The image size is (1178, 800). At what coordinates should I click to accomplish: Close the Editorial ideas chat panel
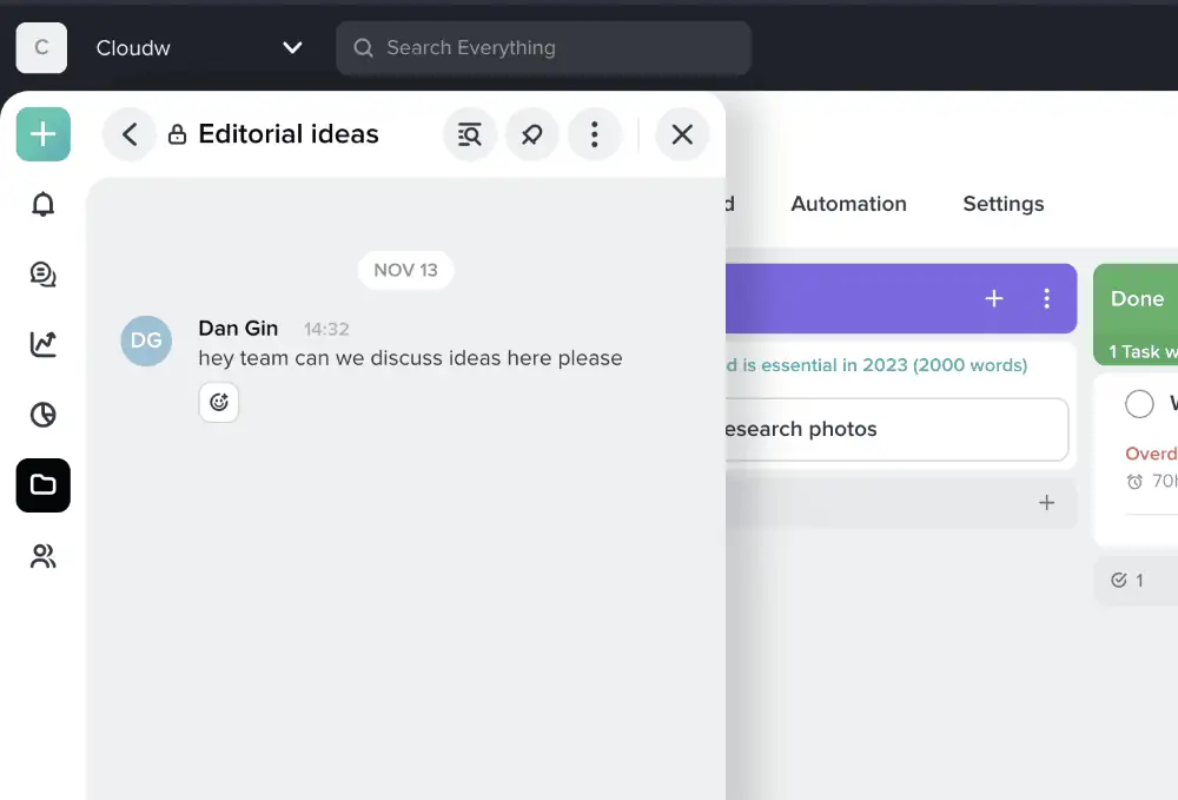pyautogui.click(x=682, y=134)
